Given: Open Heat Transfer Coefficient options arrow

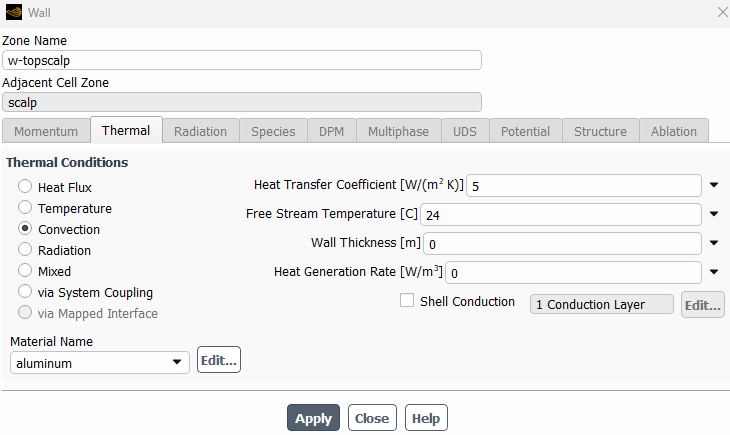Looking at the screenshot, I should (714, 185).
